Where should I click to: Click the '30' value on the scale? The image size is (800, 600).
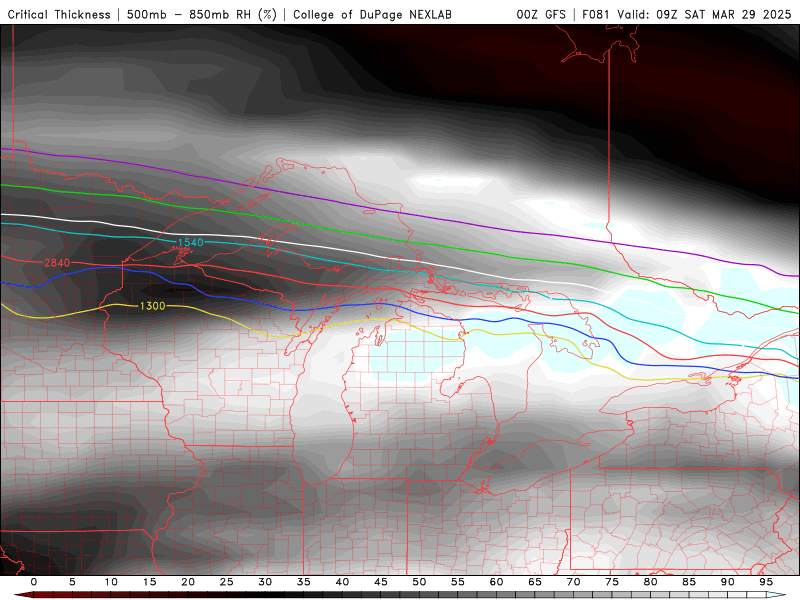click(265, 582)
